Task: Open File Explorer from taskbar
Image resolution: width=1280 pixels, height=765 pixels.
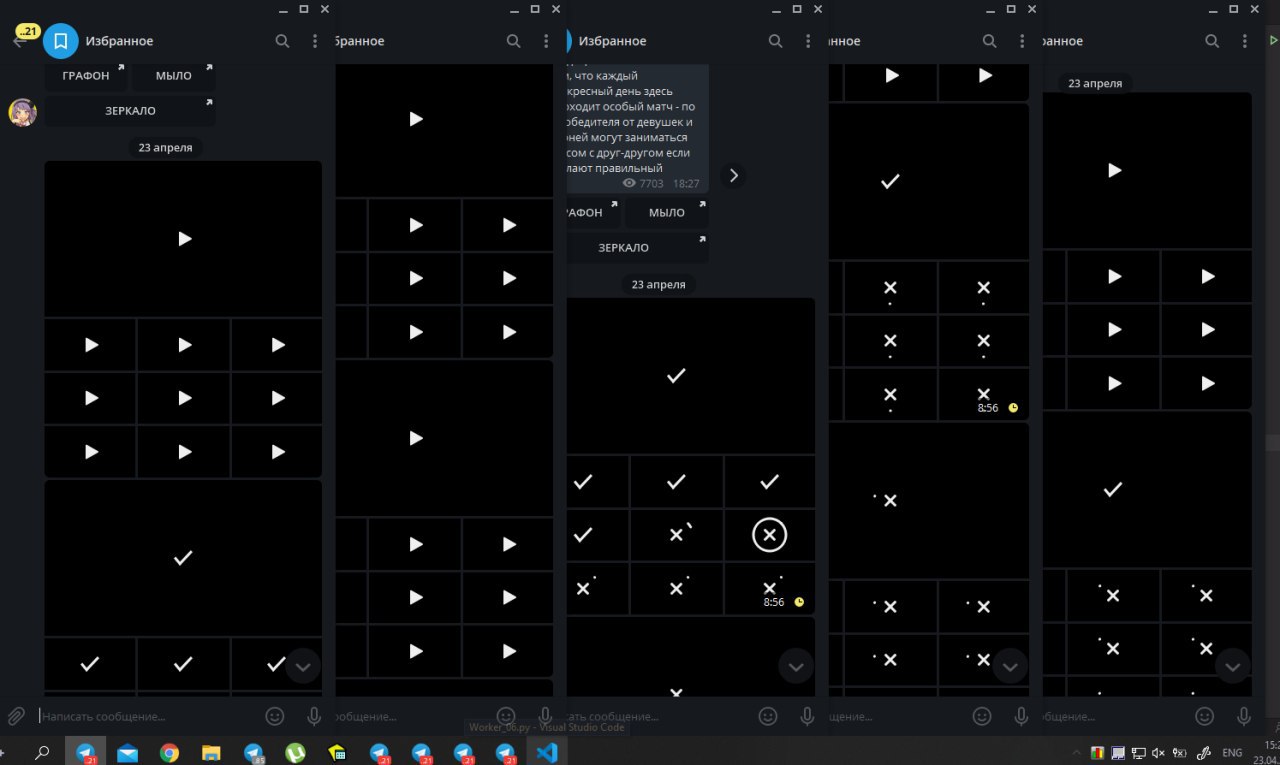Action: pyautogui.click(x=211, y=753)
